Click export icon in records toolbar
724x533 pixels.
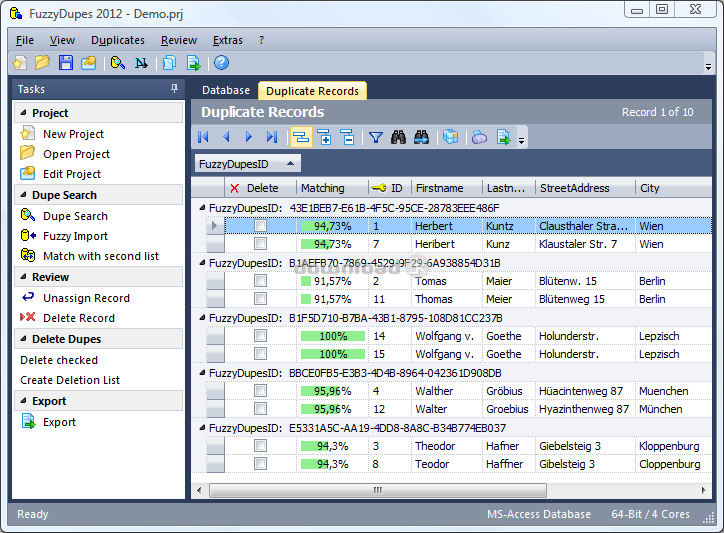pyautogui.click(x=503, y=137)
